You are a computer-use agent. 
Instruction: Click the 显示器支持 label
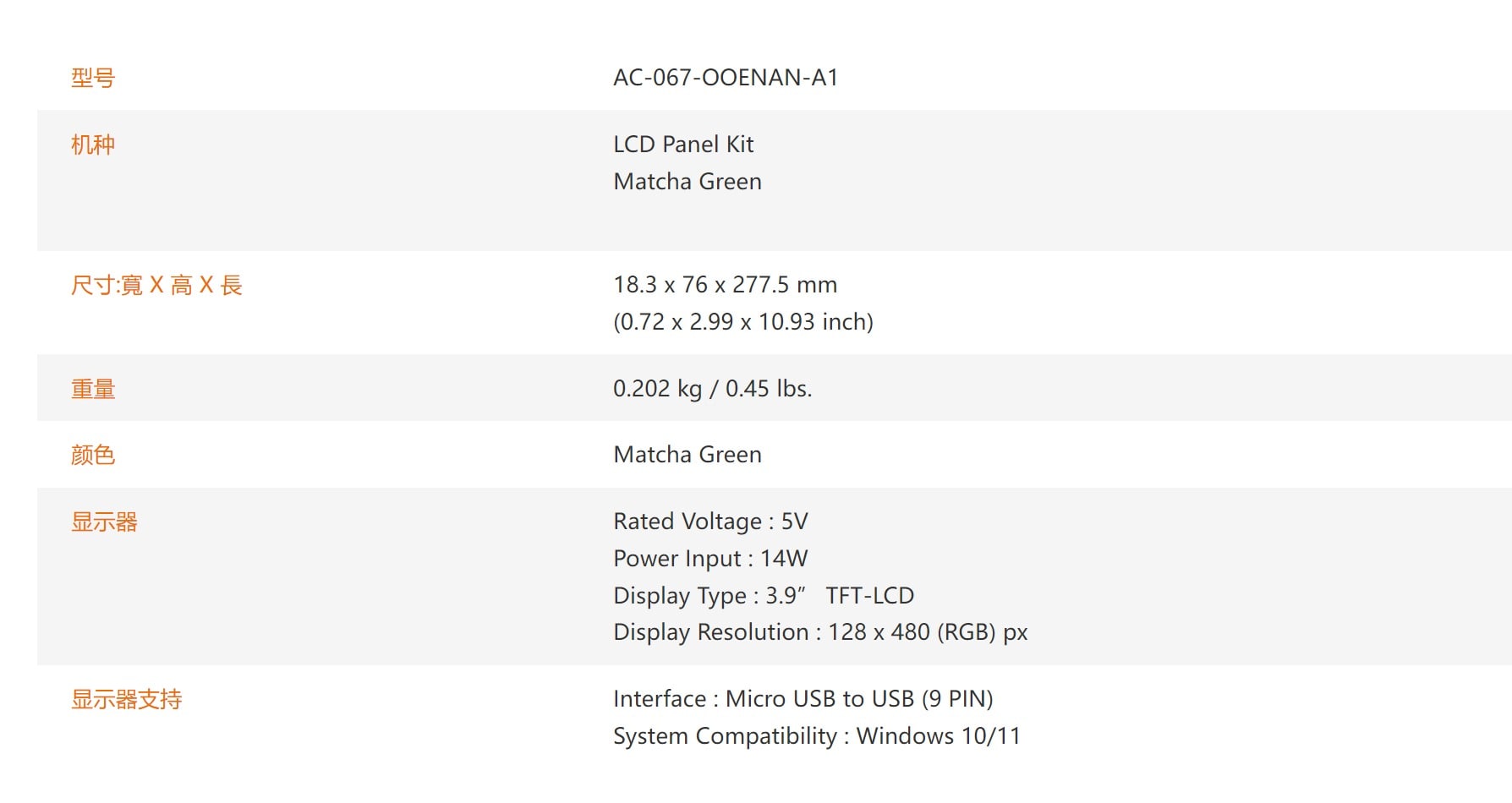(x=126, y=699)
